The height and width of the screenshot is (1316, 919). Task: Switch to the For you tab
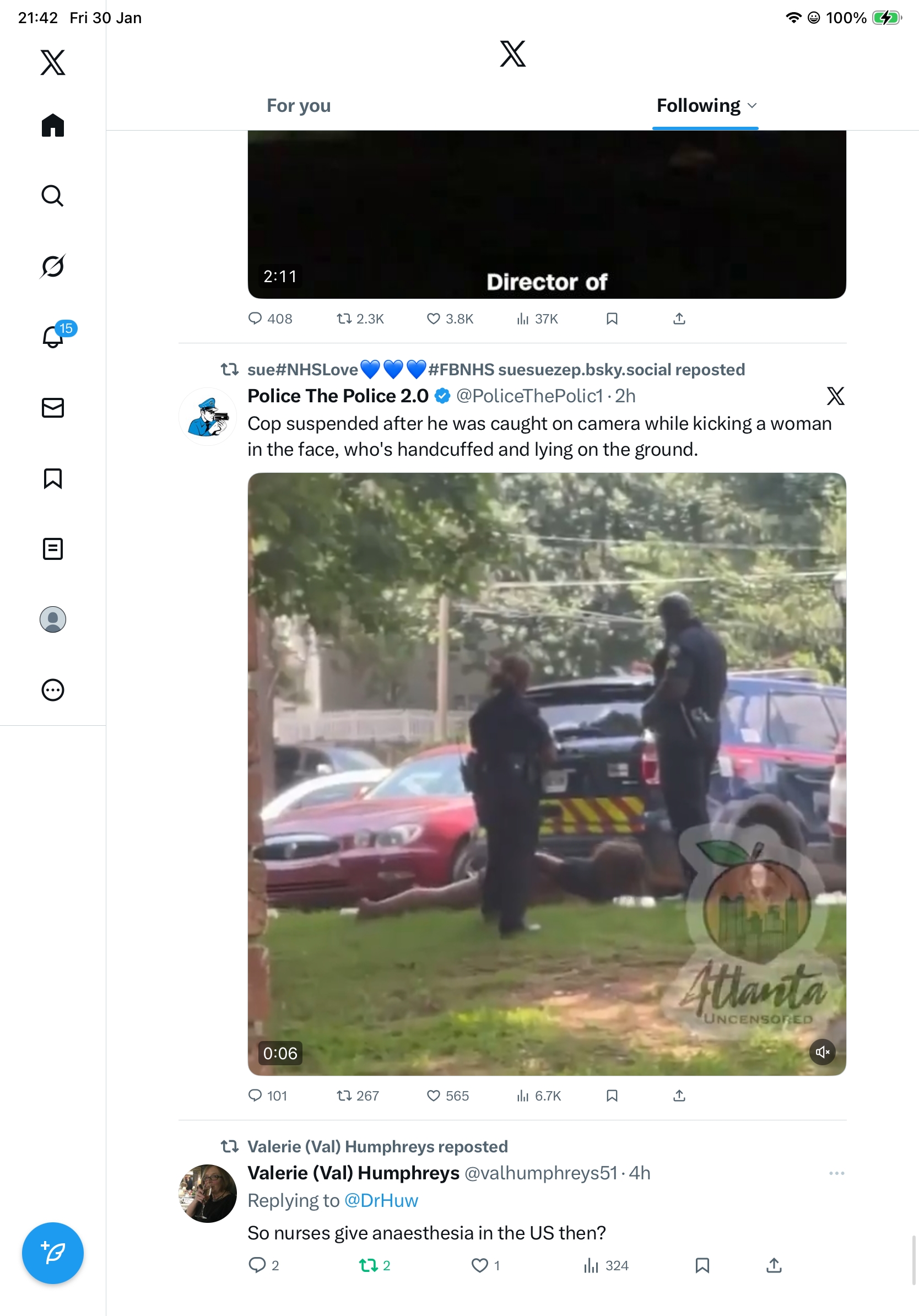point(299,105)
